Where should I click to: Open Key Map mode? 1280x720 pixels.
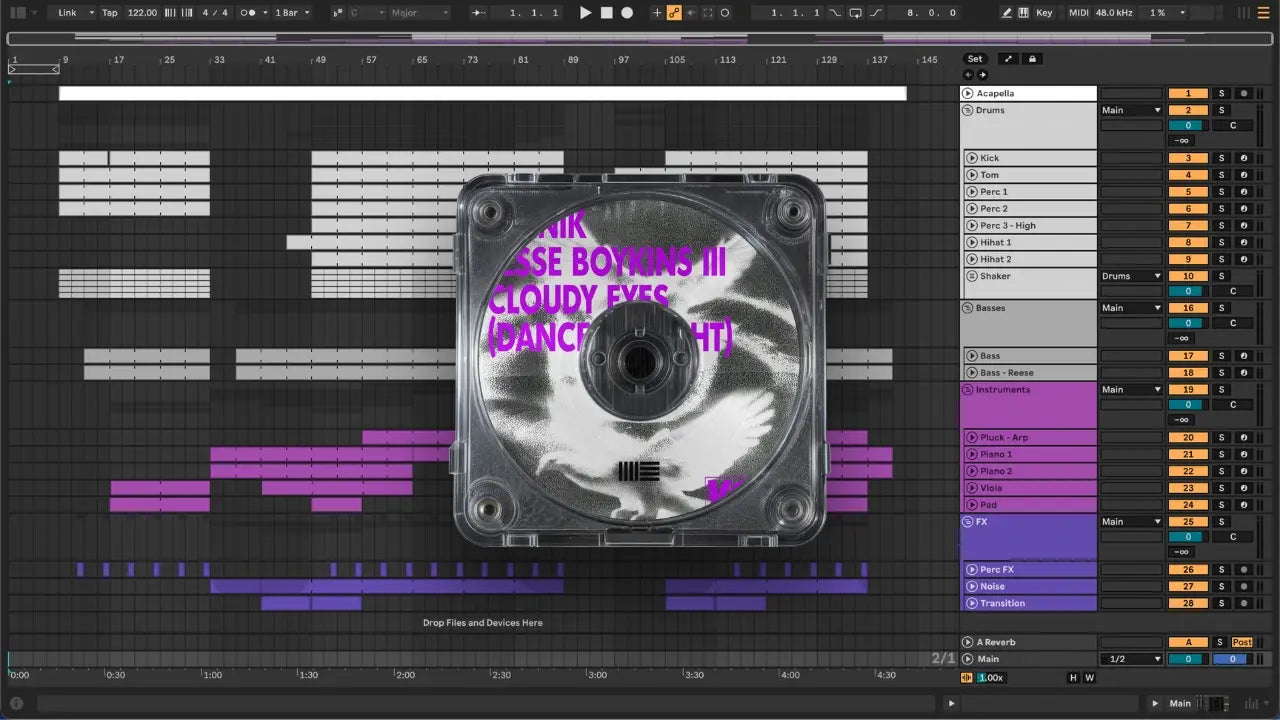[x=1044, y=13]
